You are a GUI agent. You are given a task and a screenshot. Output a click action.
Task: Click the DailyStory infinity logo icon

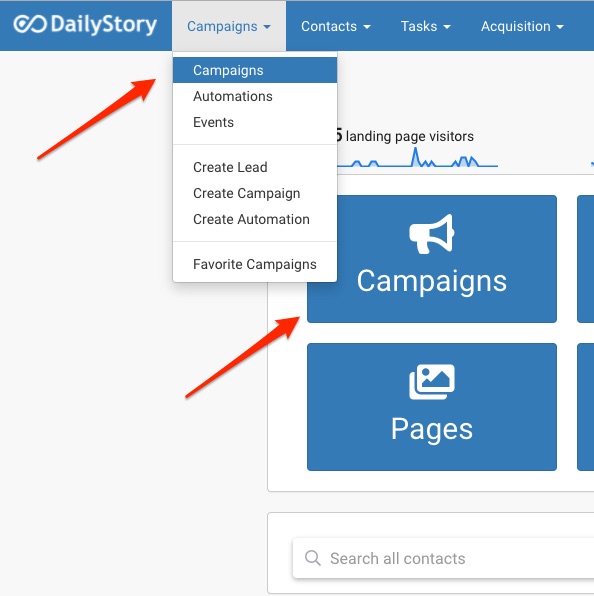[30, 24]
